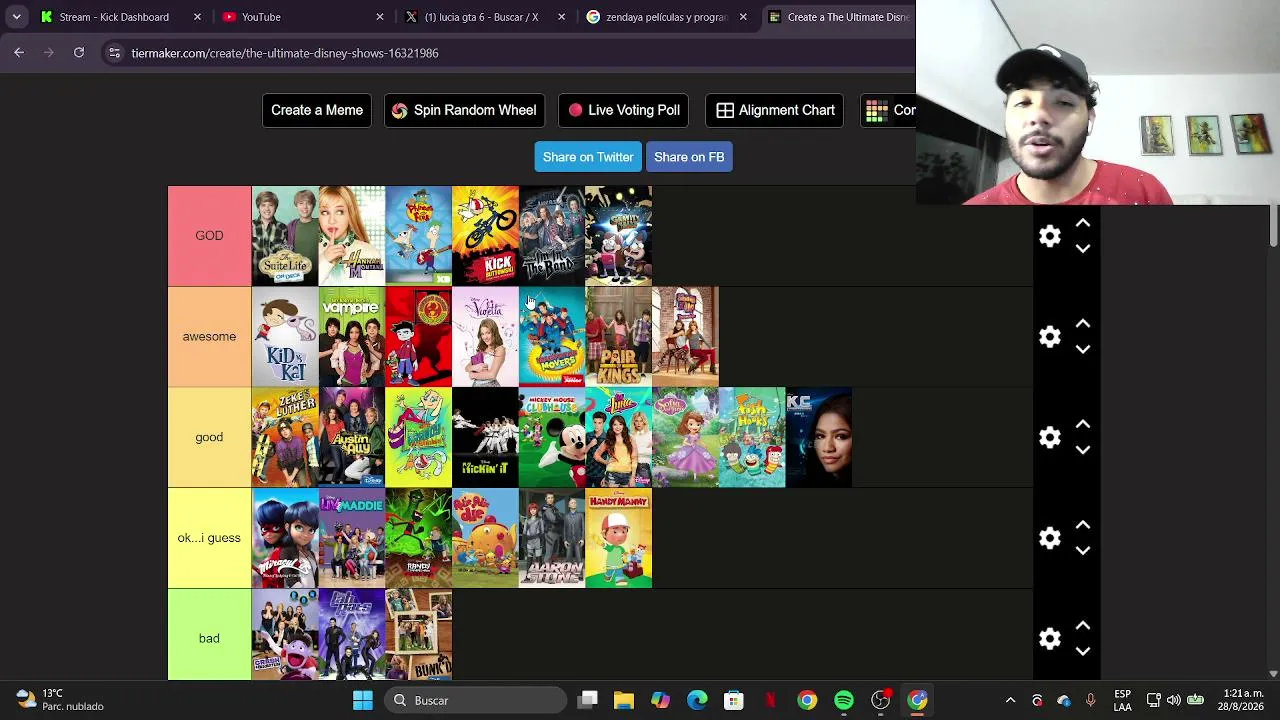The width and height of the screenshot is (1280, 720).
Task: Open settings gear for the ok...i guess tier
Action: pos(1049,538)
